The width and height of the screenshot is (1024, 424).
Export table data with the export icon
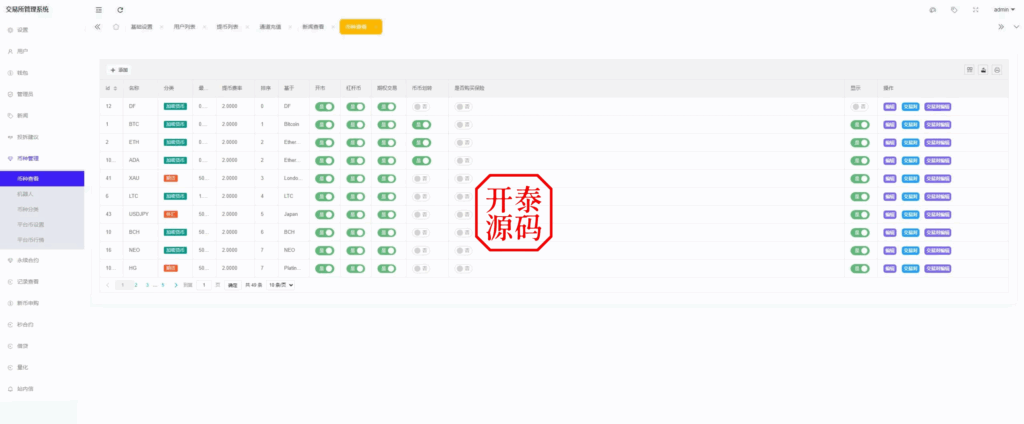983,70
